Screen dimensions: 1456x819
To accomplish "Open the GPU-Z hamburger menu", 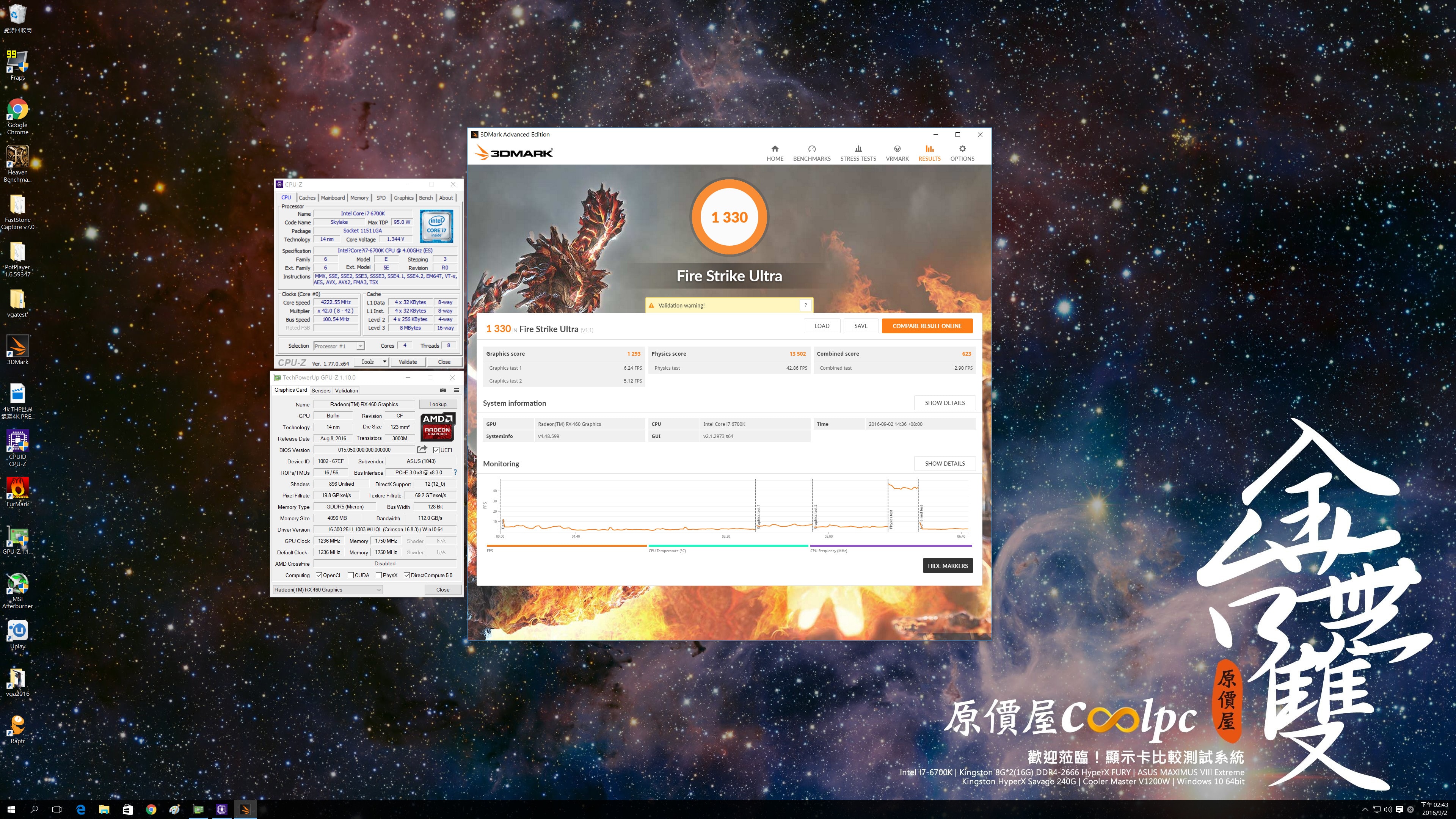I will pos(456,391).
